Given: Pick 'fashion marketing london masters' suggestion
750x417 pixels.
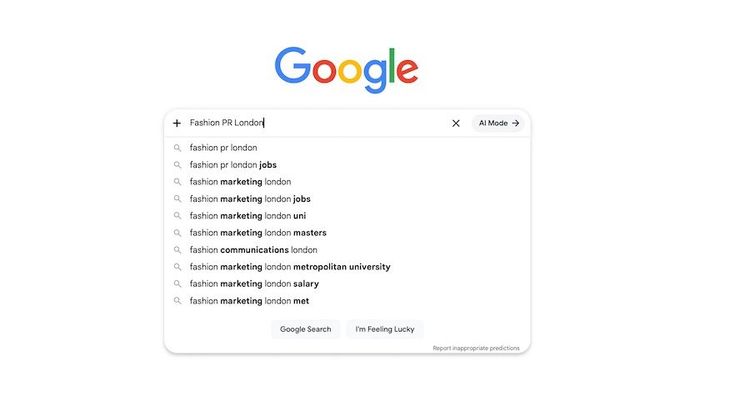Looking at the screenshot, I should pos(347,233).
